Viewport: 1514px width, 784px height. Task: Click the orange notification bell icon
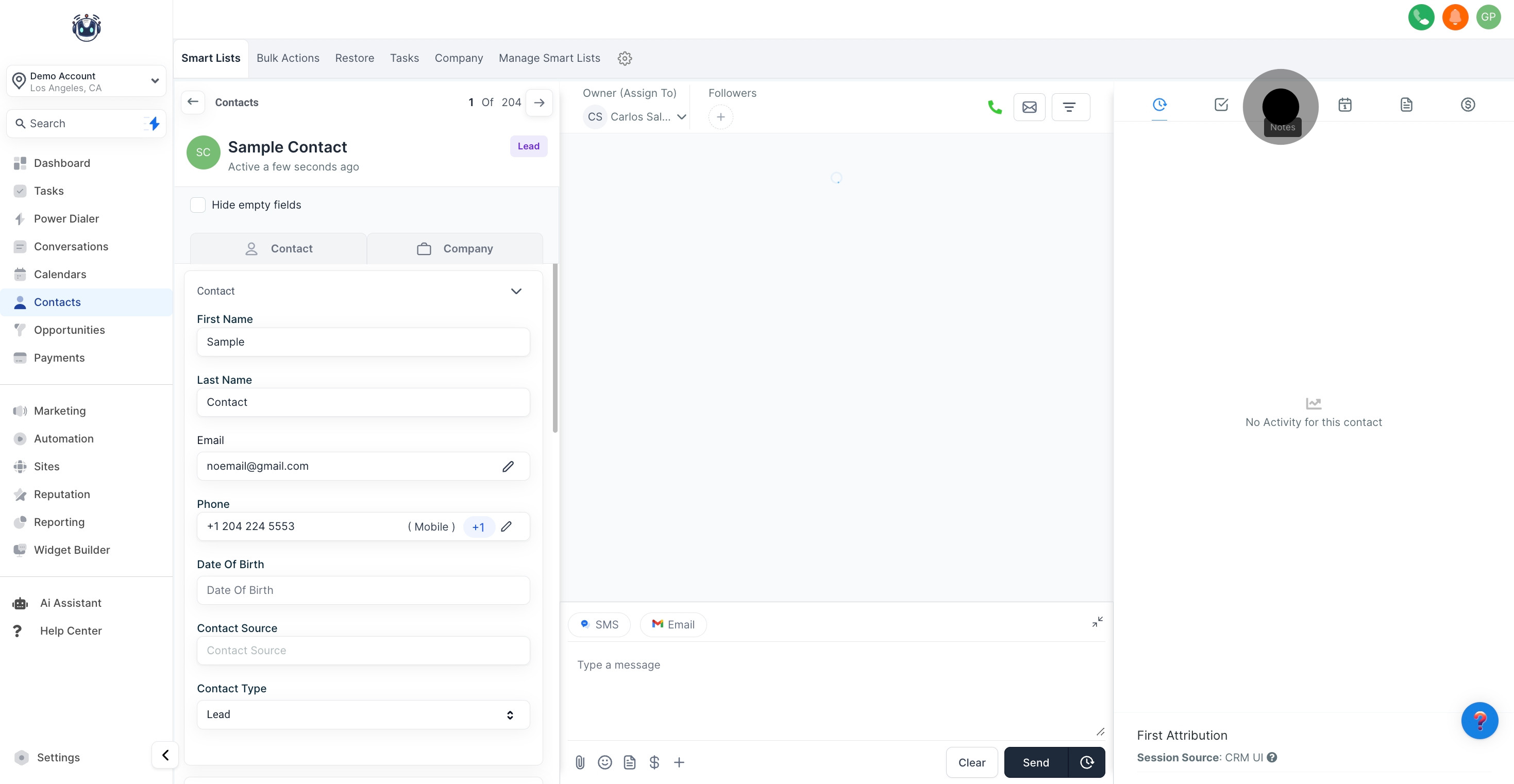(1455, 17)
